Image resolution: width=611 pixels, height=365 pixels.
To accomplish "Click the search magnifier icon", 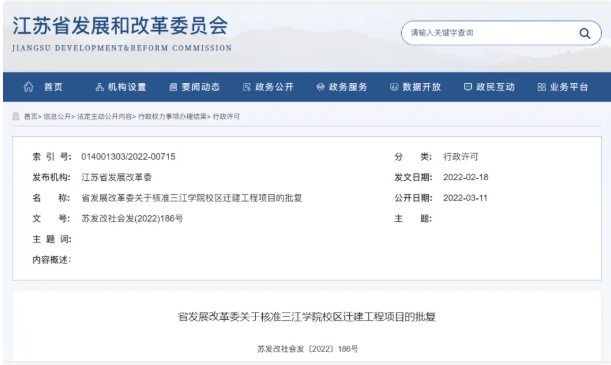I will pos(585,33).
